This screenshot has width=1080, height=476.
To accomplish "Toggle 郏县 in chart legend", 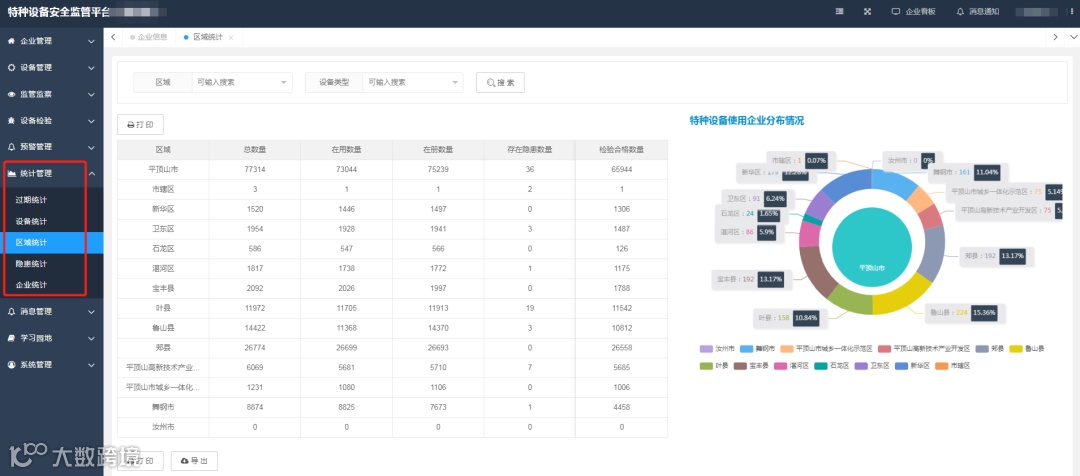I will (x=990, y=349).
